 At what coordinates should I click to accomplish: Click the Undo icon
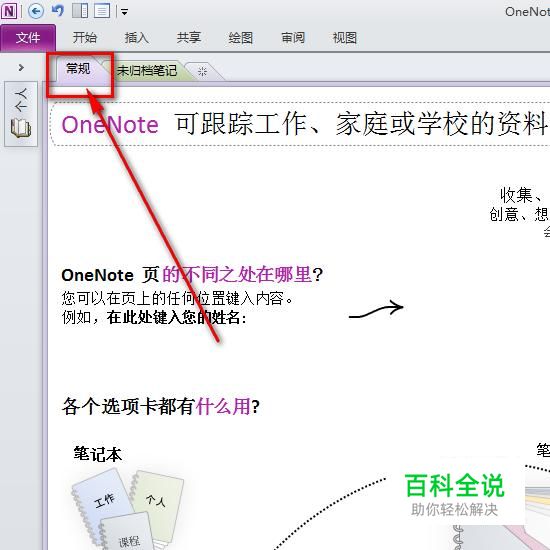[x=58, y=11]
